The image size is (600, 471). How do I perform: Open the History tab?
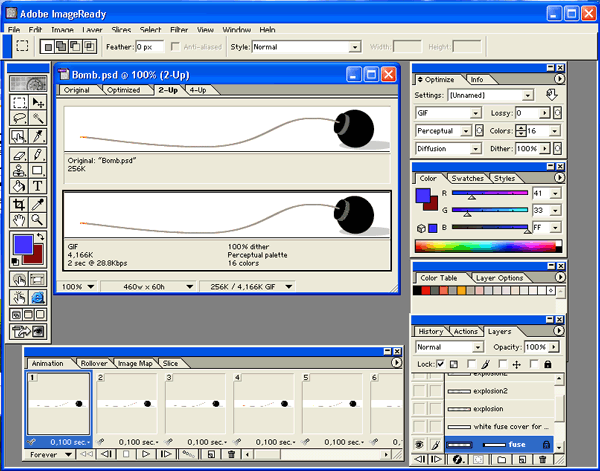(x=430, y=331)
